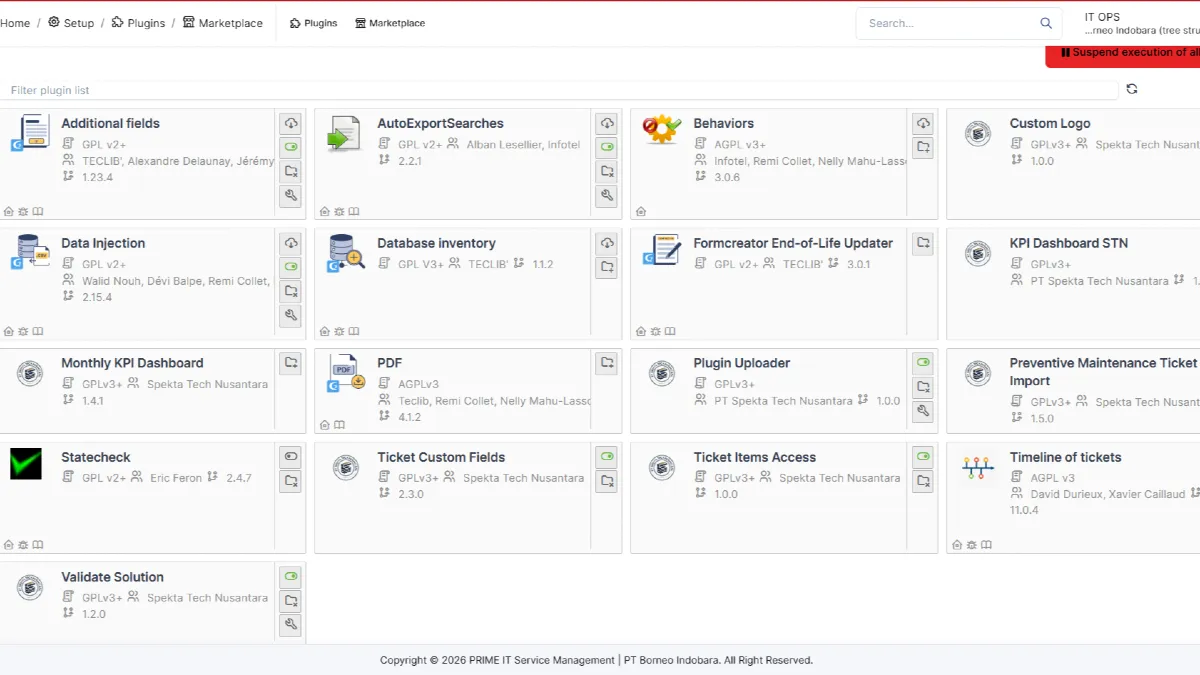Click the Preventive Maintenance Ticket Import title
This screenshot has height=675, width=1200.
1103,372
